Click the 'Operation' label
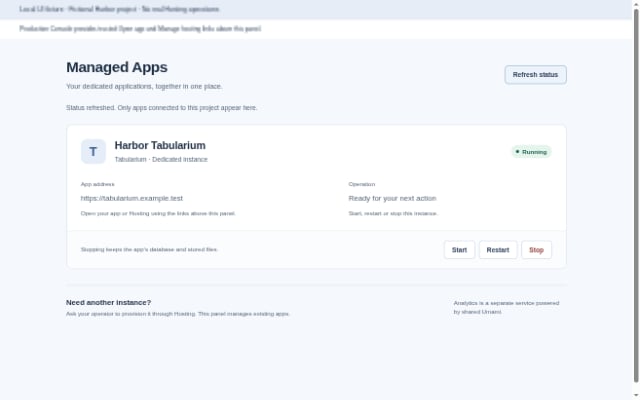This screenshot has height=400, width=640. tap(362, 184)
